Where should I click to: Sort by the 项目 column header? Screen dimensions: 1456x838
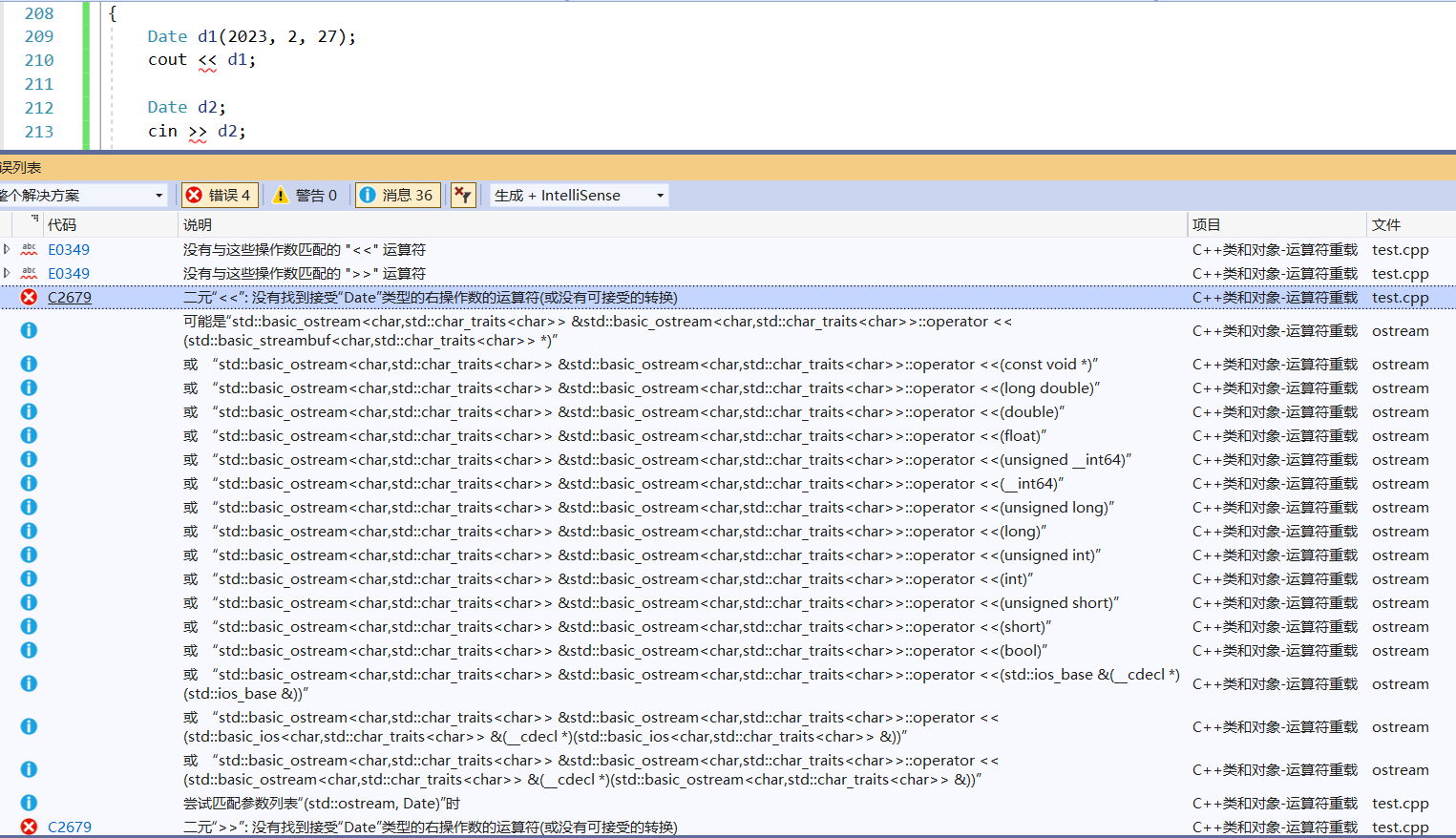[x=1277, y=225]
